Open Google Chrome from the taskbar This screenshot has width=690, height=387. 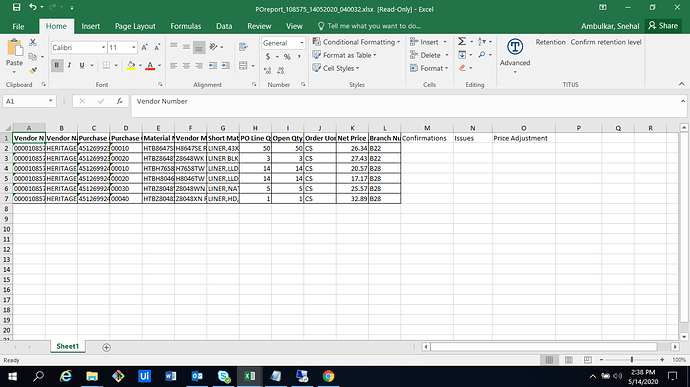click(x=328, y=376)
